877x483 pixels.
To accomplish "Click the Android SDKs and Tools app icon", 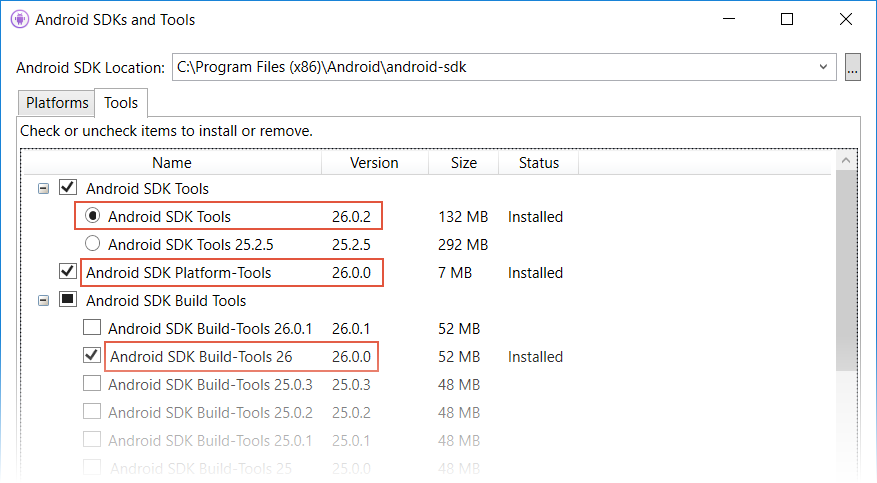I will [x=20, y=20].
